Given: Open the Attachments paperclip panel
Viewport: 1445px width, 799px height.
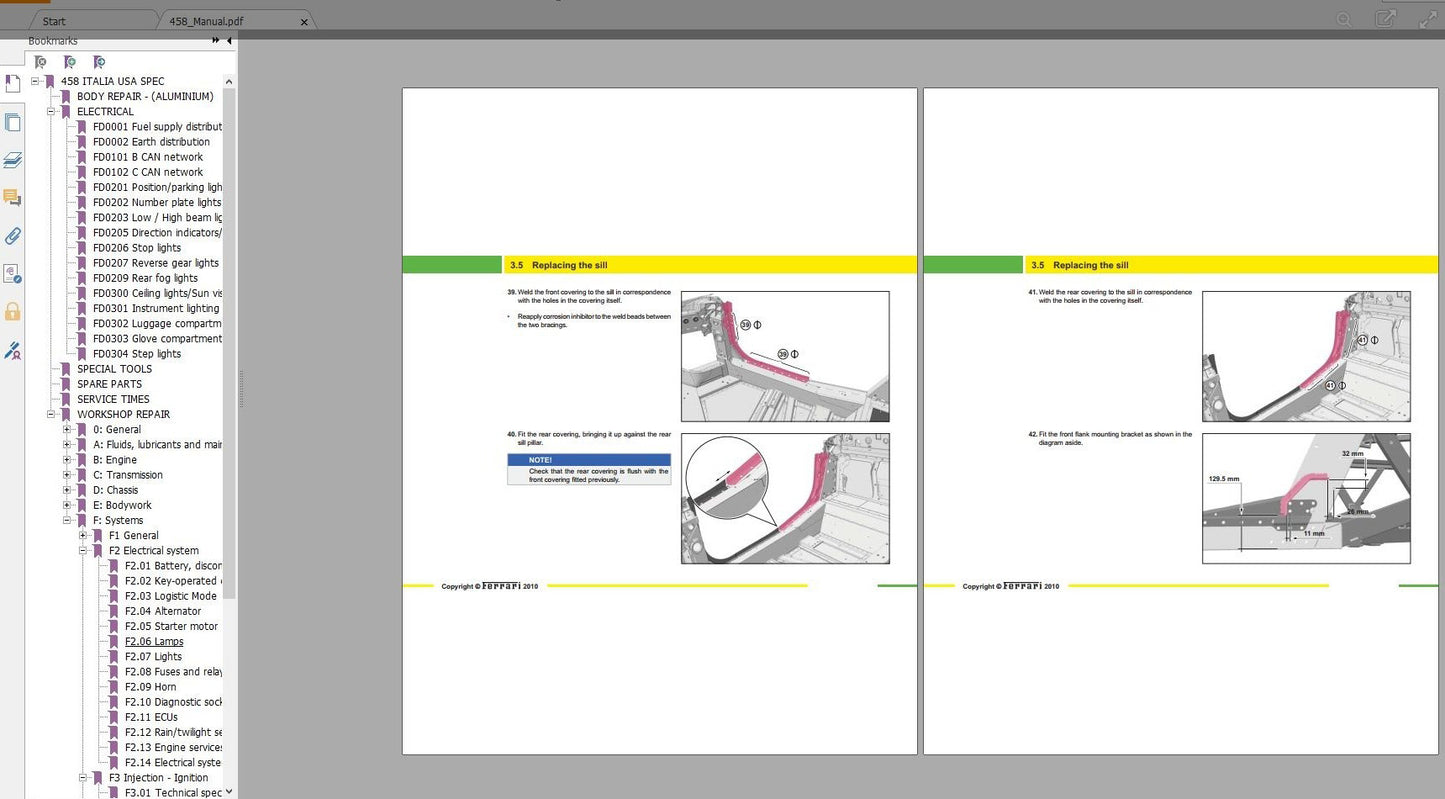Looking at the screenshot, I should [12, 236].
